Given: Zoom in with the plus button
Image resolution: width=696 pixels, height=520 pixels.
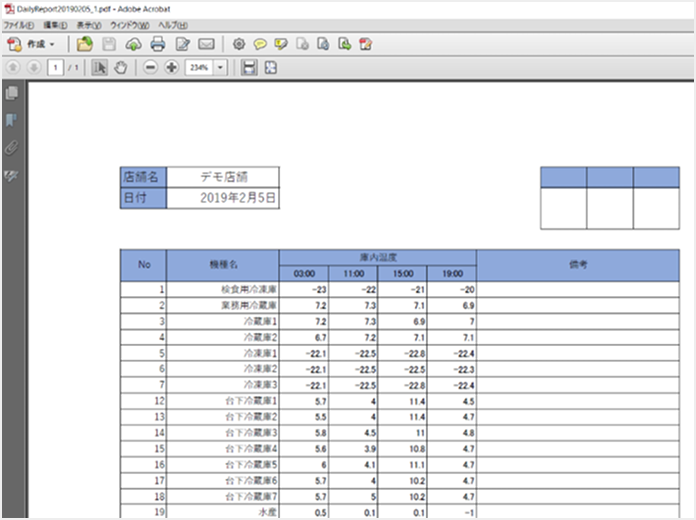Looking at the screenshot, I should point(171,67).
